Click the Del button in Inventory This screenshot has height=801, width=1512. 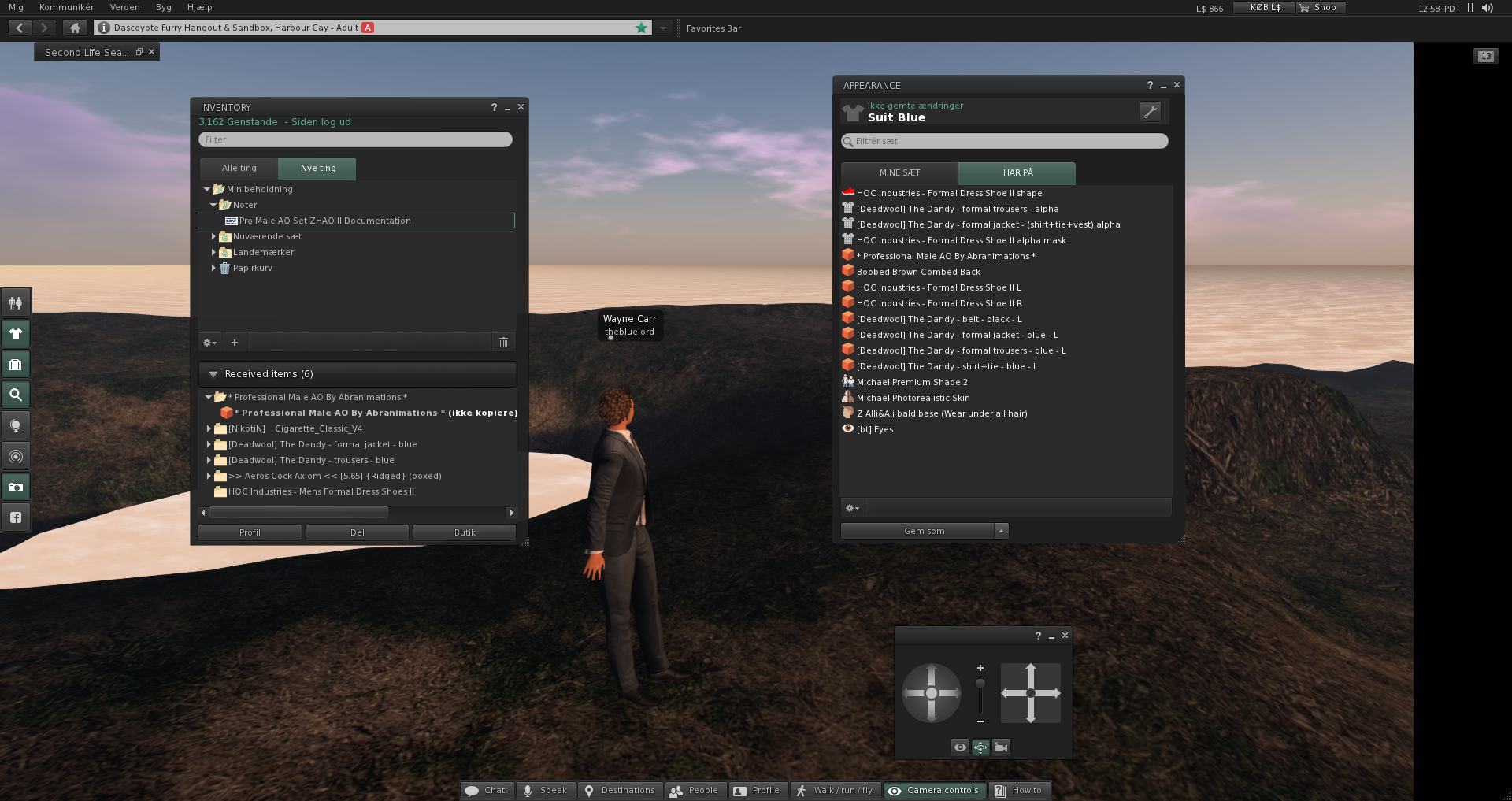coord(358,532)
